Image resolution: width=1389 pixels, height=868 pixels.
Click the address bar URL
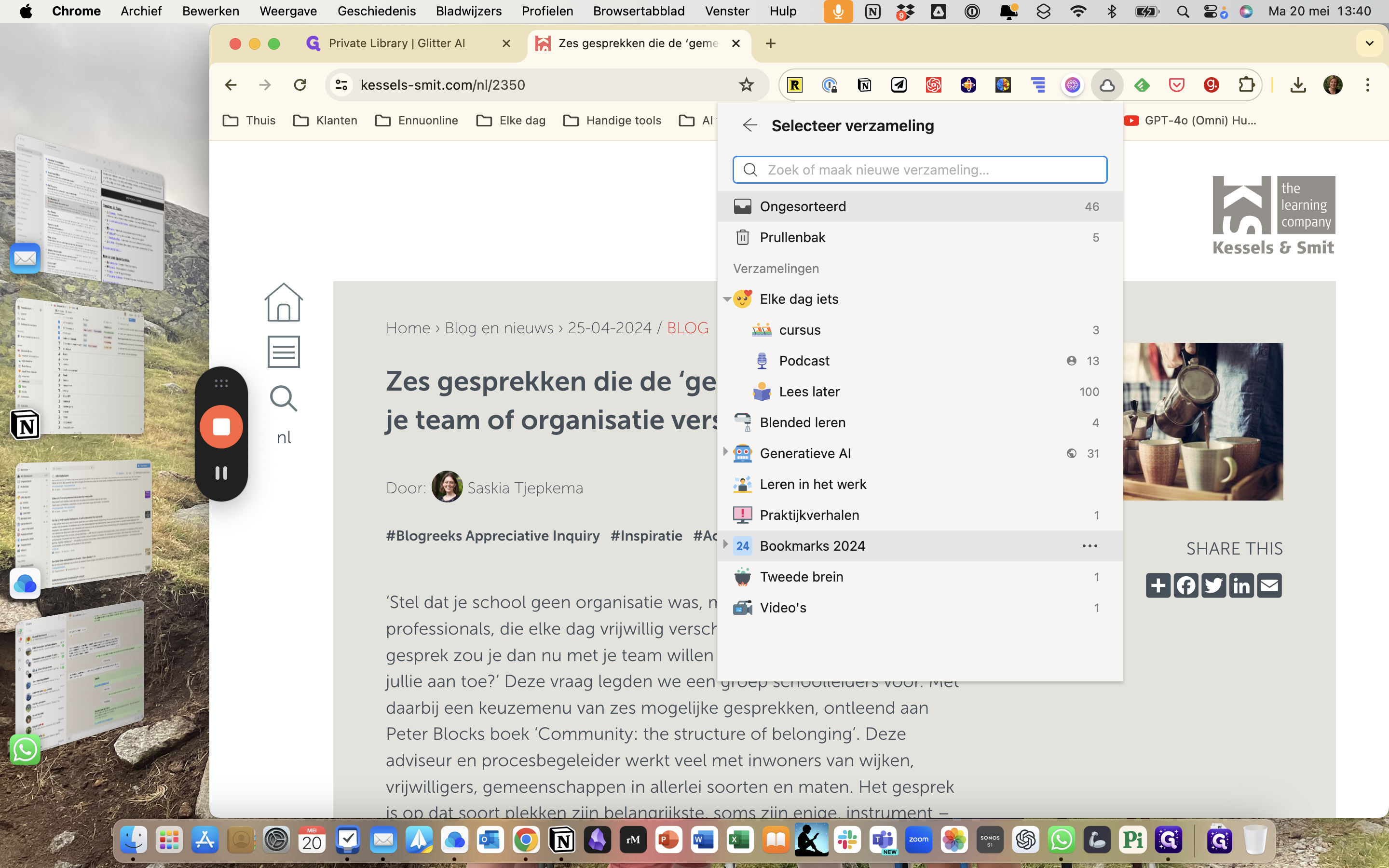(443, 85)
